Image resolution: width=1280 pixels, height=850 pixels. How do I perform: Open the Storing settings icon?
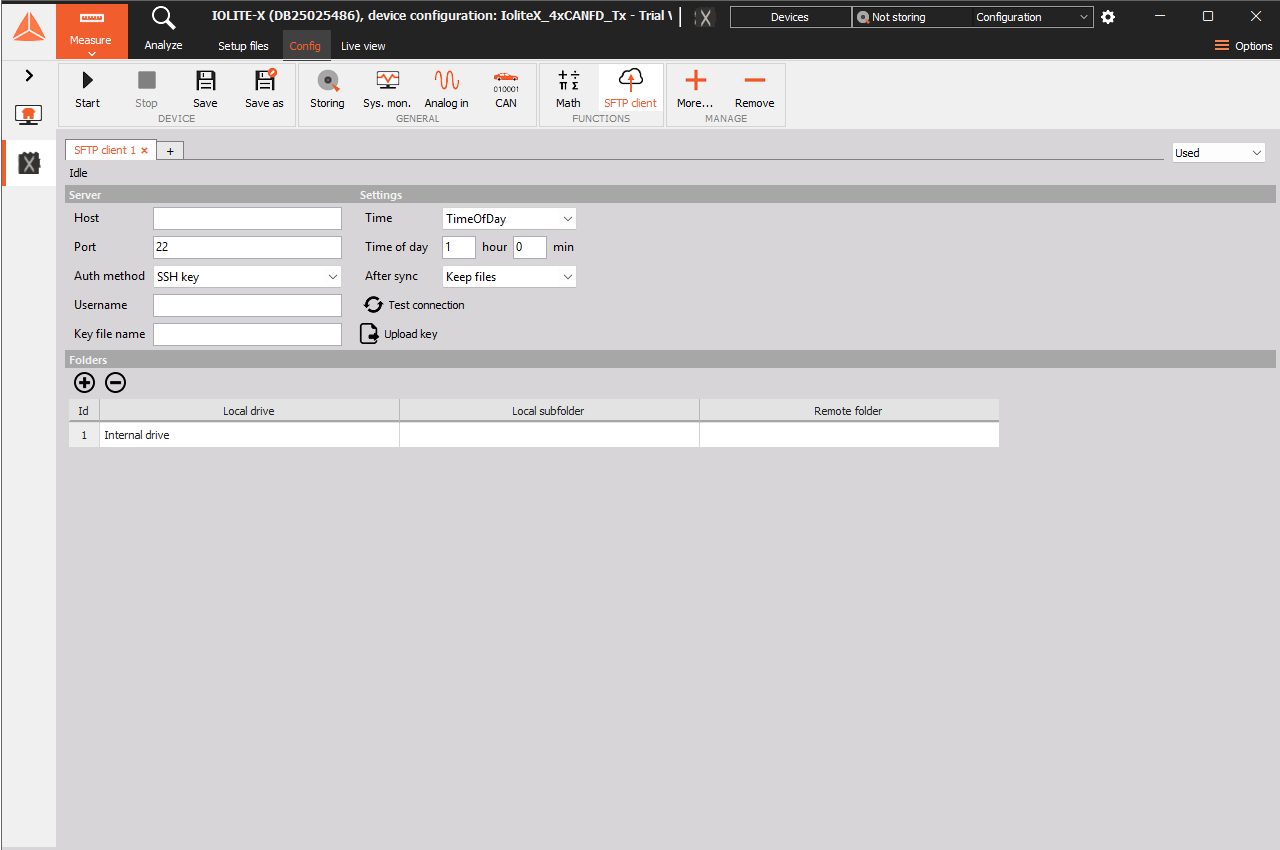[327, 81]
